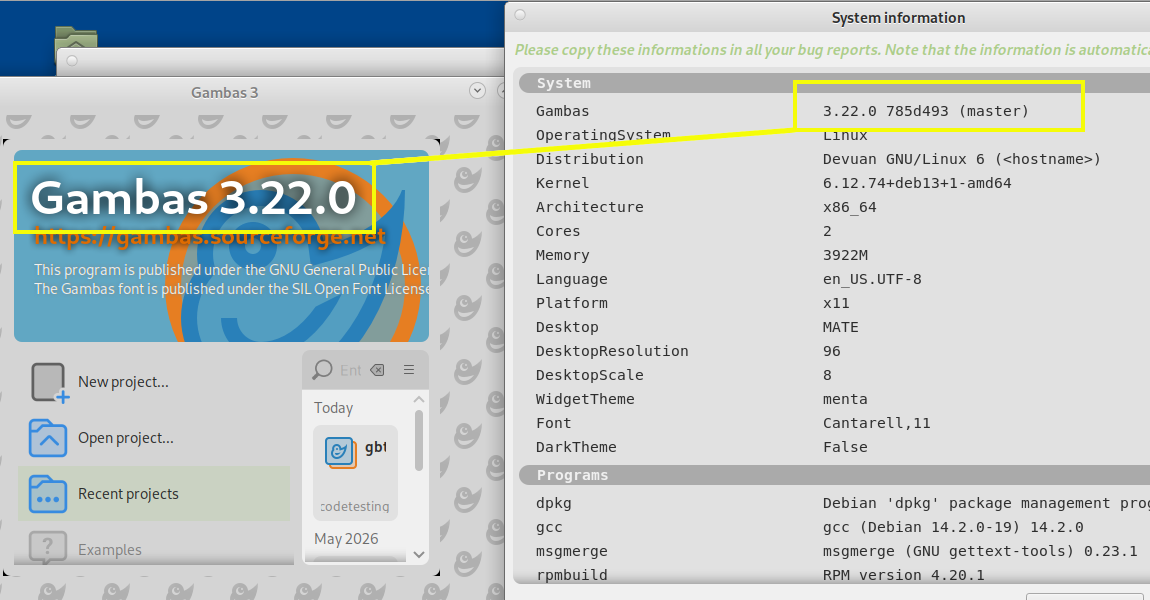The height and width of the screenshot is (600, 1150).
Task: Click the Gambas row label
Action: tap(563, 111)
